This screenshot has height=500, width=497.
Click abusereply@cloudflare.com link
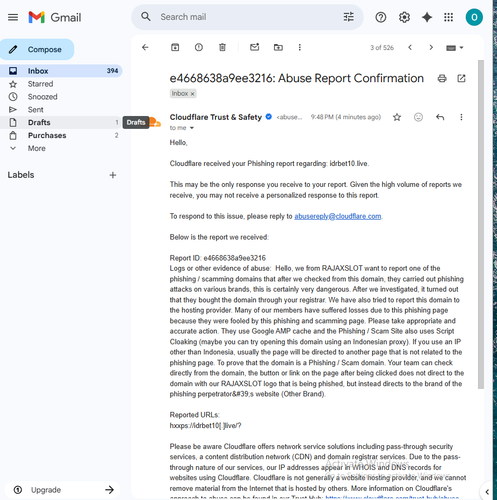338,216
